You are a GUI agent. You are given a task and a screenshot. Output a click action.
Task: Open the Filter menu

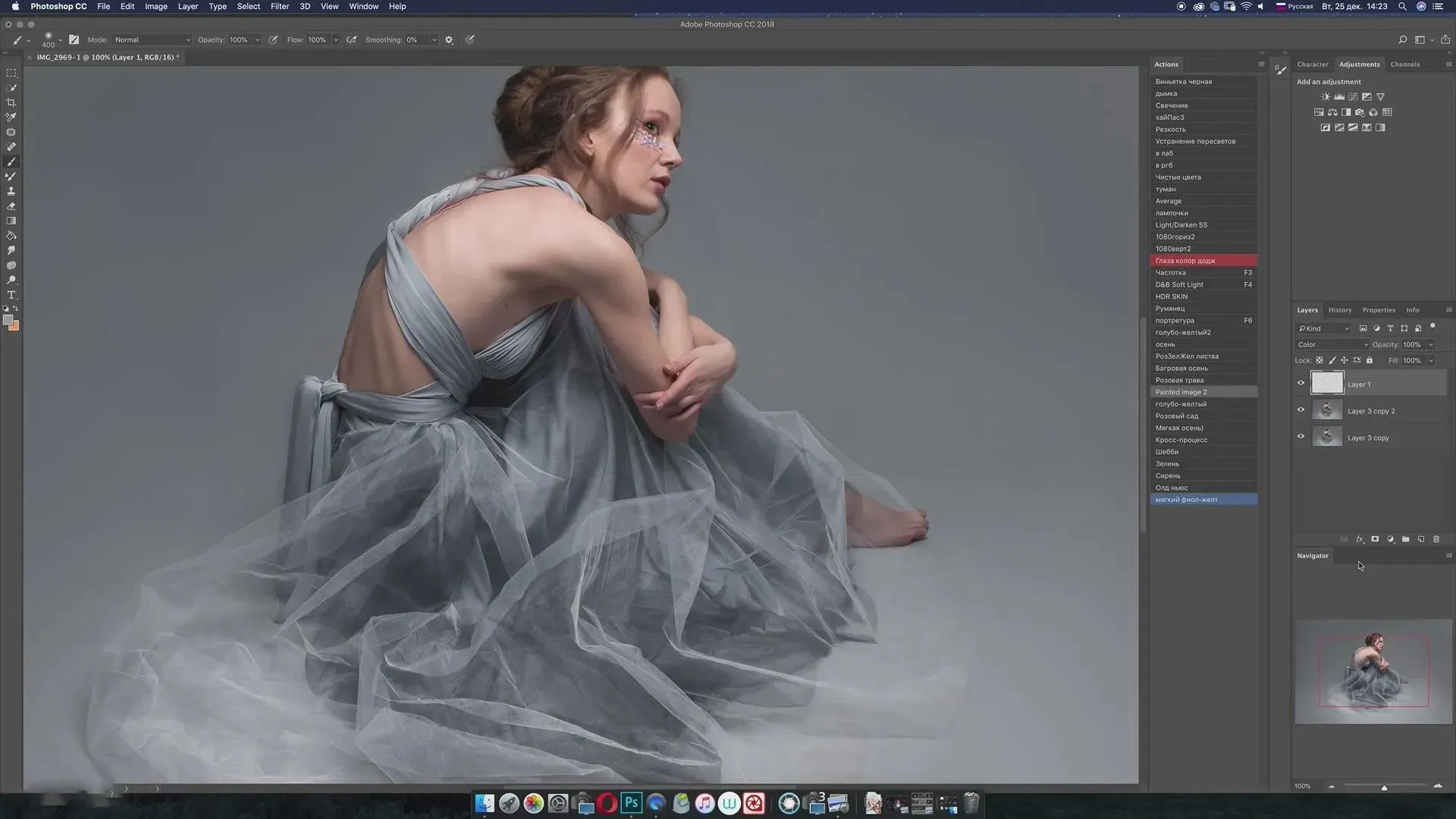pyautogui.click(x=279, y=6)
